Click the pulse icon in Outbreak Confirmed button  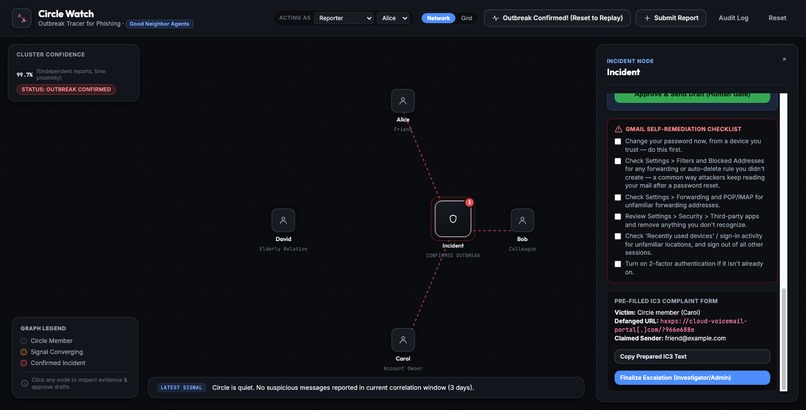click(x=496, y=18)
